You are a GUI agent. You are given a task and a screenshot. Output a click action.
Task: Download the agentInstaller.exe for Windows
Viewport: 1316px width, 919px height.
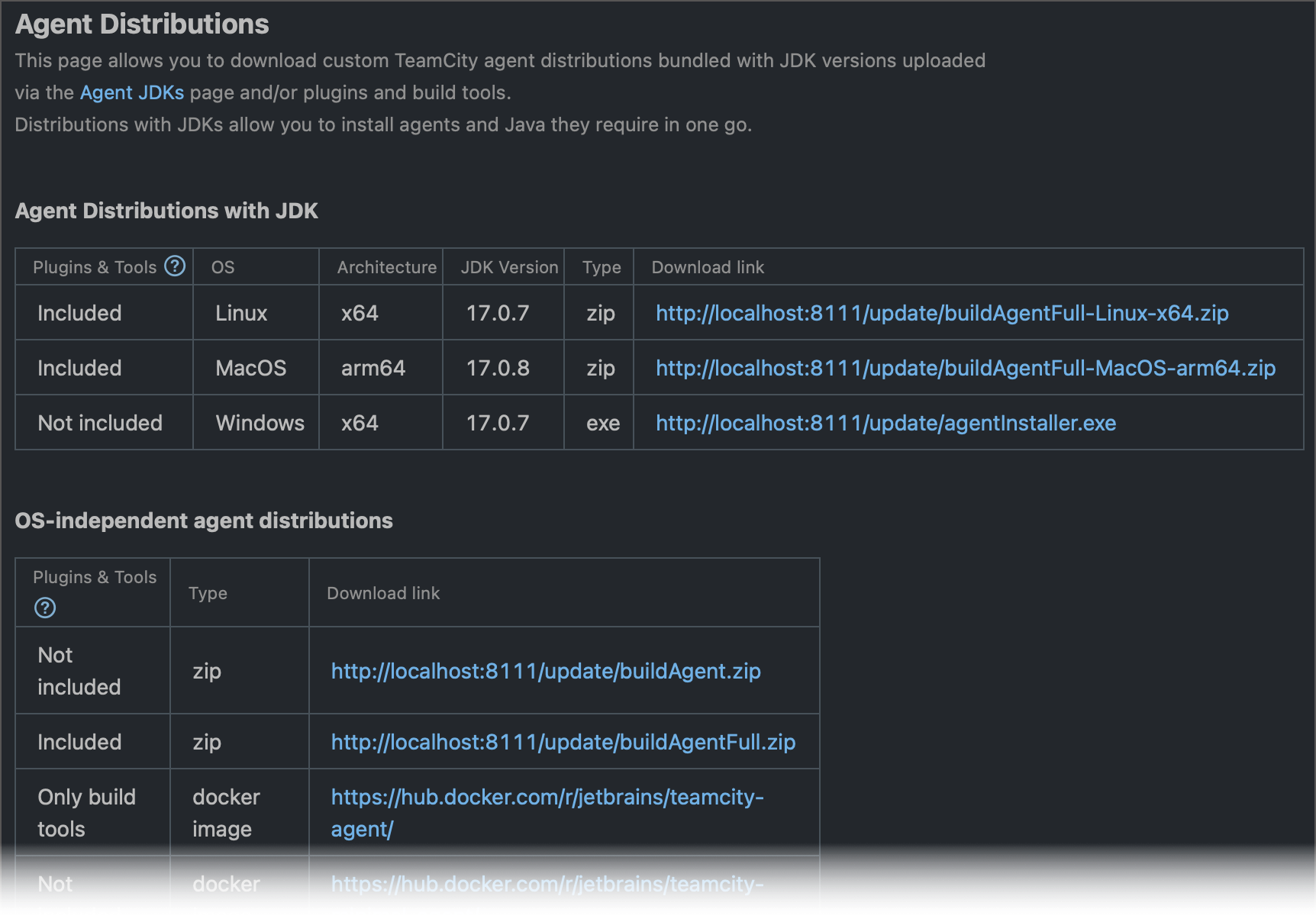pyautogui.click(x=884, y=422)
